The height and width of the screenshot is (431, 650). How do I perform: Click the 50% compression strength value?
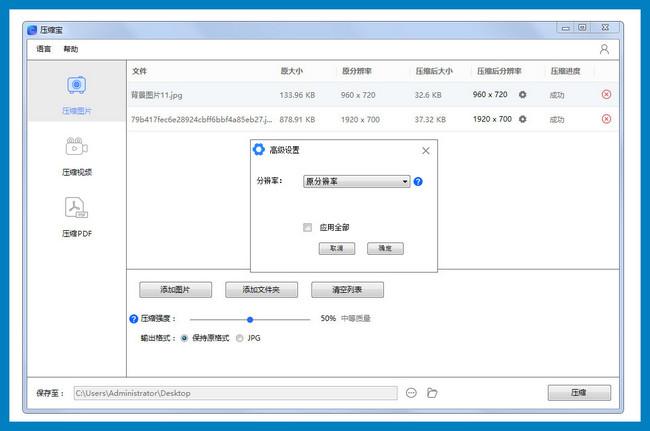[328, 318]
